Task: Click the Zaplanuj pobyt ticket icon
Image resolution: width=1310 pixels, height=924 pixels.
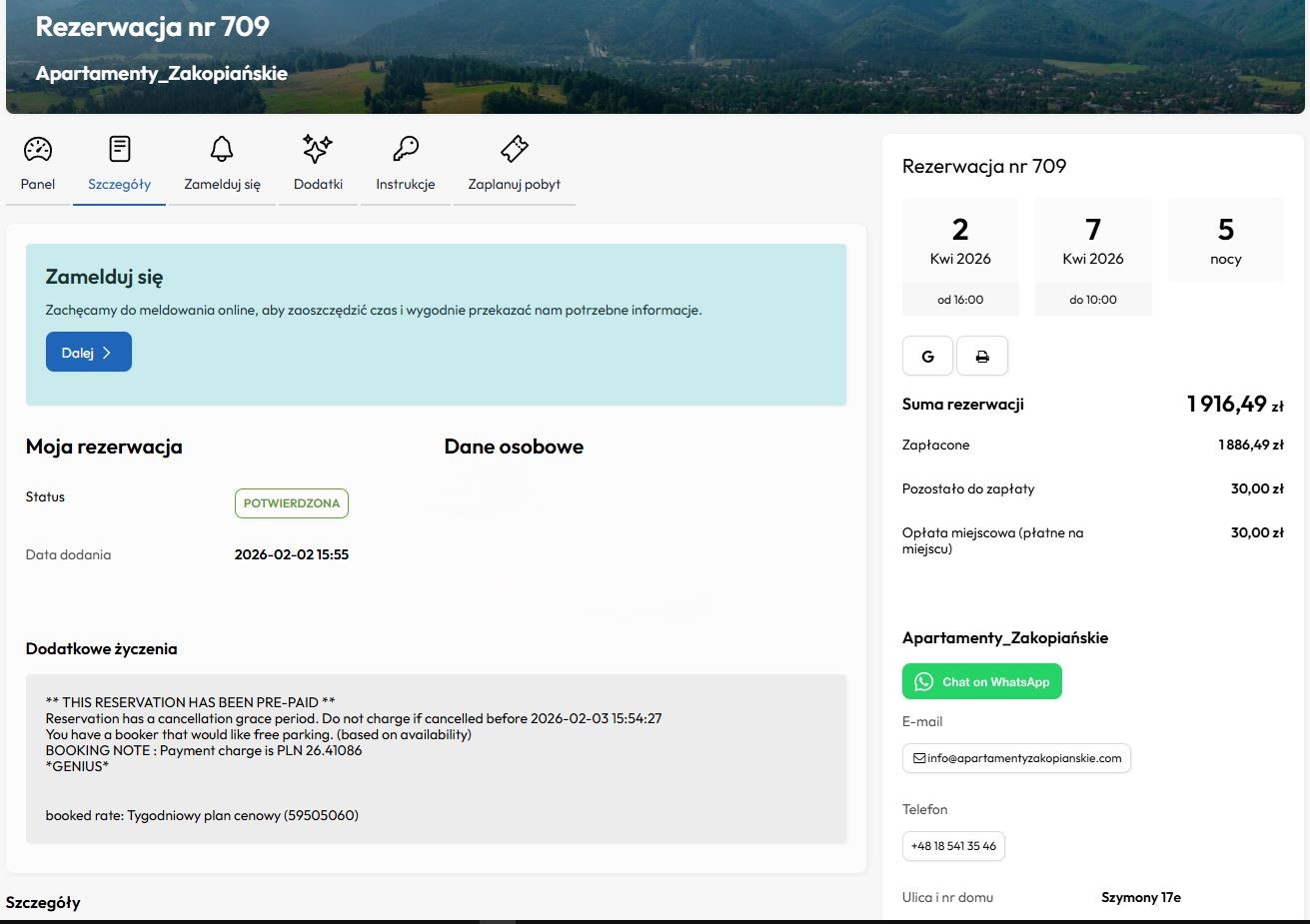Action: [x=514, y=150]
